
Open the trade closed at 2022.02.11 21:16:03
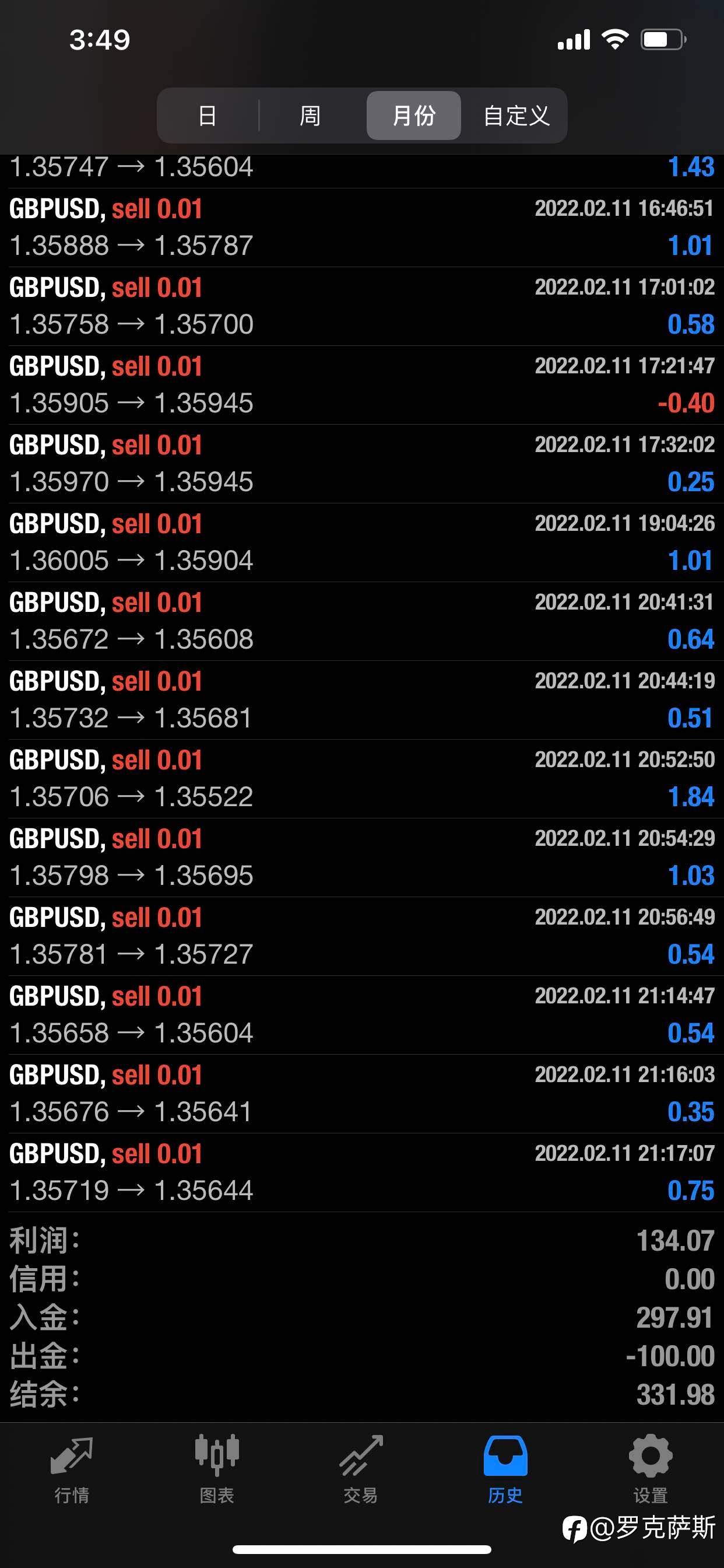point(362,1093)
